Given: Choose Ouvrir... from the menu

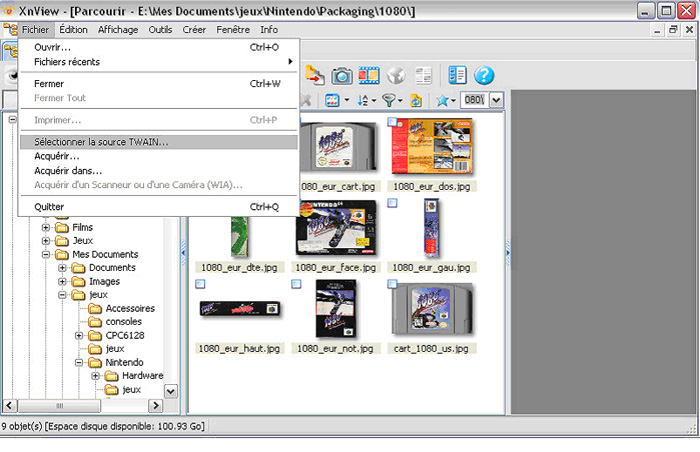Looking at the screenshot, I should (x=158, y=47).
